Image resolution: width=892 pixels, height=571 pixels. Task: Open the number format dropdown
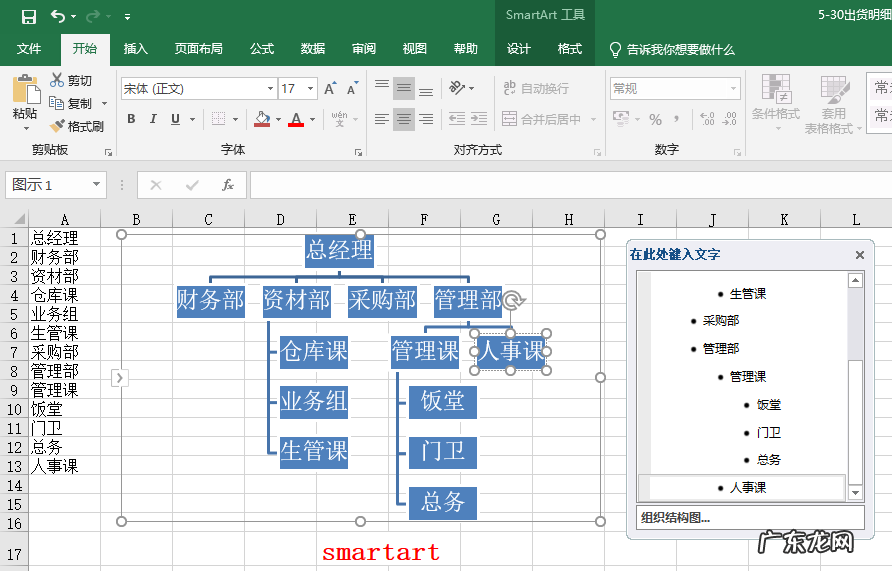point(733,89)
